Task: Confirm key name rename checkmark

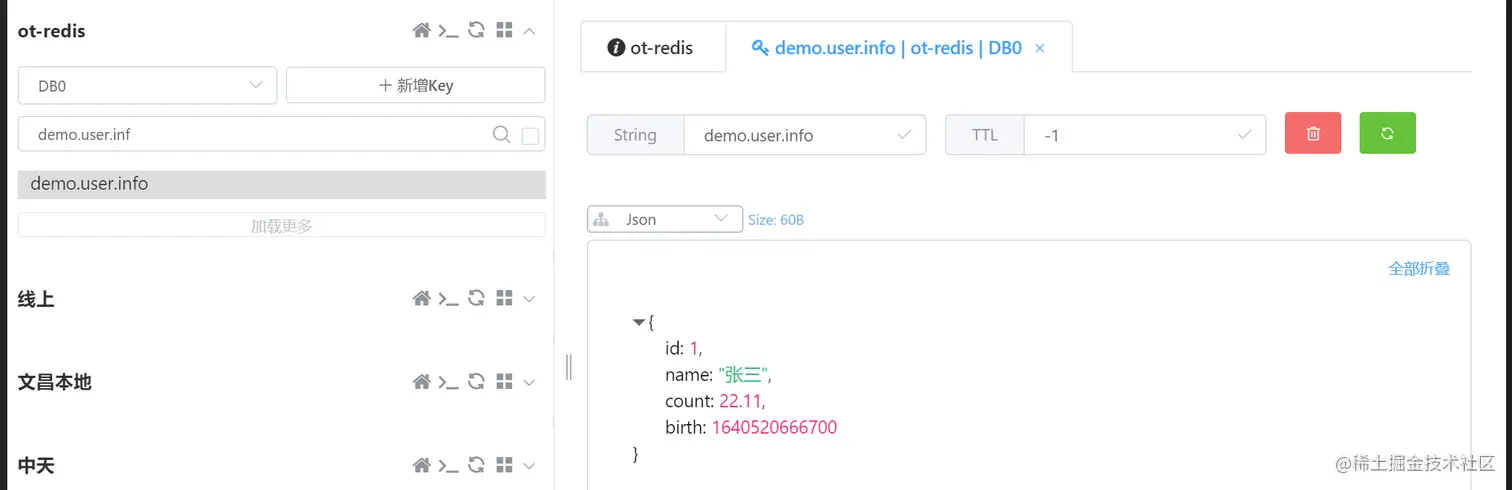Action: [x=905, y=135]
